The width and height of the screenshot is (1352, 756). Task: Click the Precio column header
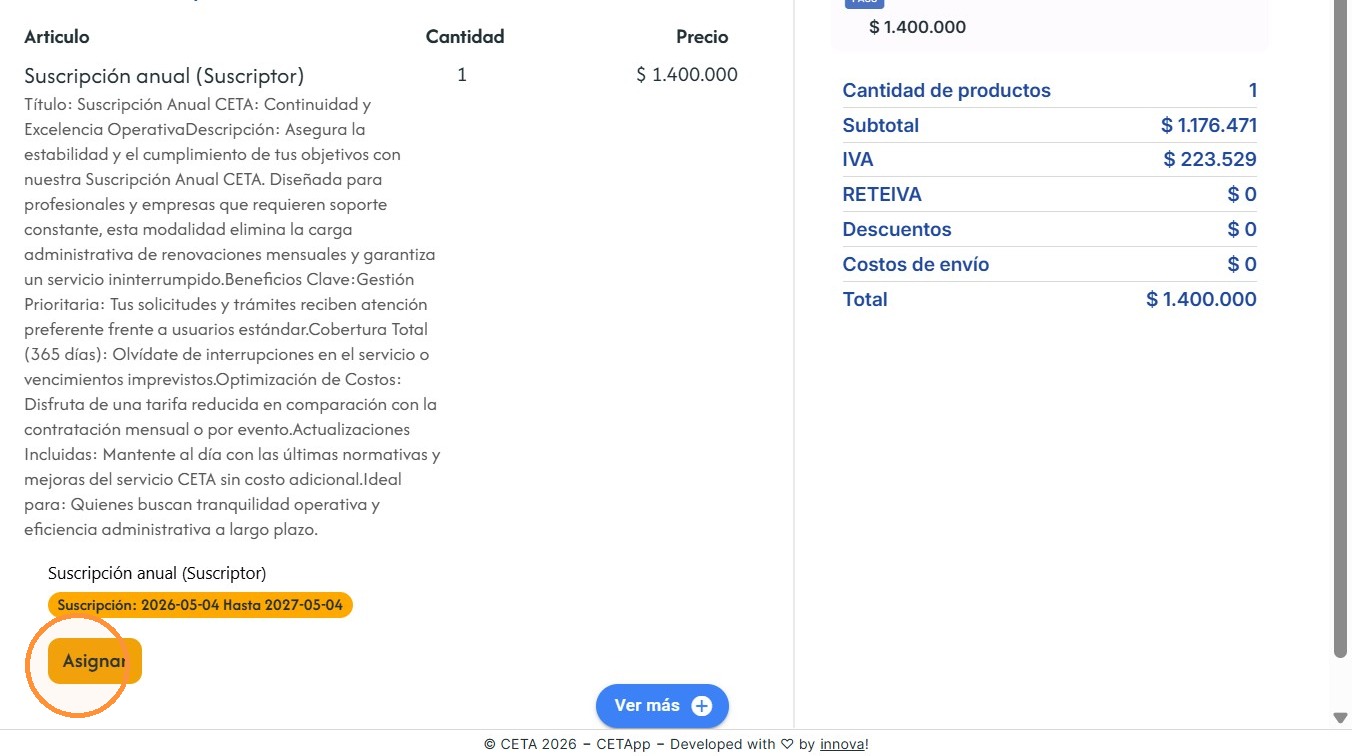point(702,37)
